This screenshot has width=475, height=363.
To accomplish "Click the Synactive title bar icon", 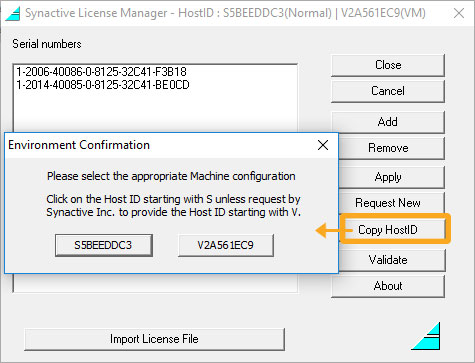I will pyautogui.click(x=13, y=13).
